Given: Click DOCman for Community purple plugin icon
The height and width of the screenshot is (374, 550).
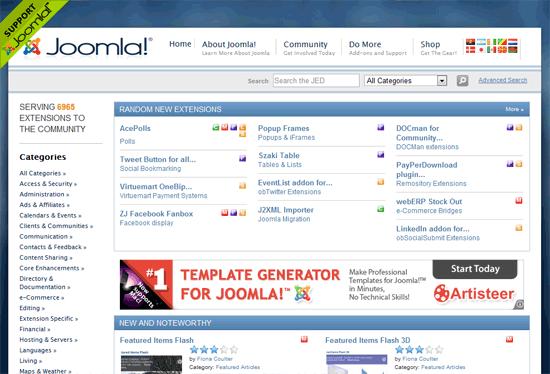Looking at the screenshot, I should point(510,127).
